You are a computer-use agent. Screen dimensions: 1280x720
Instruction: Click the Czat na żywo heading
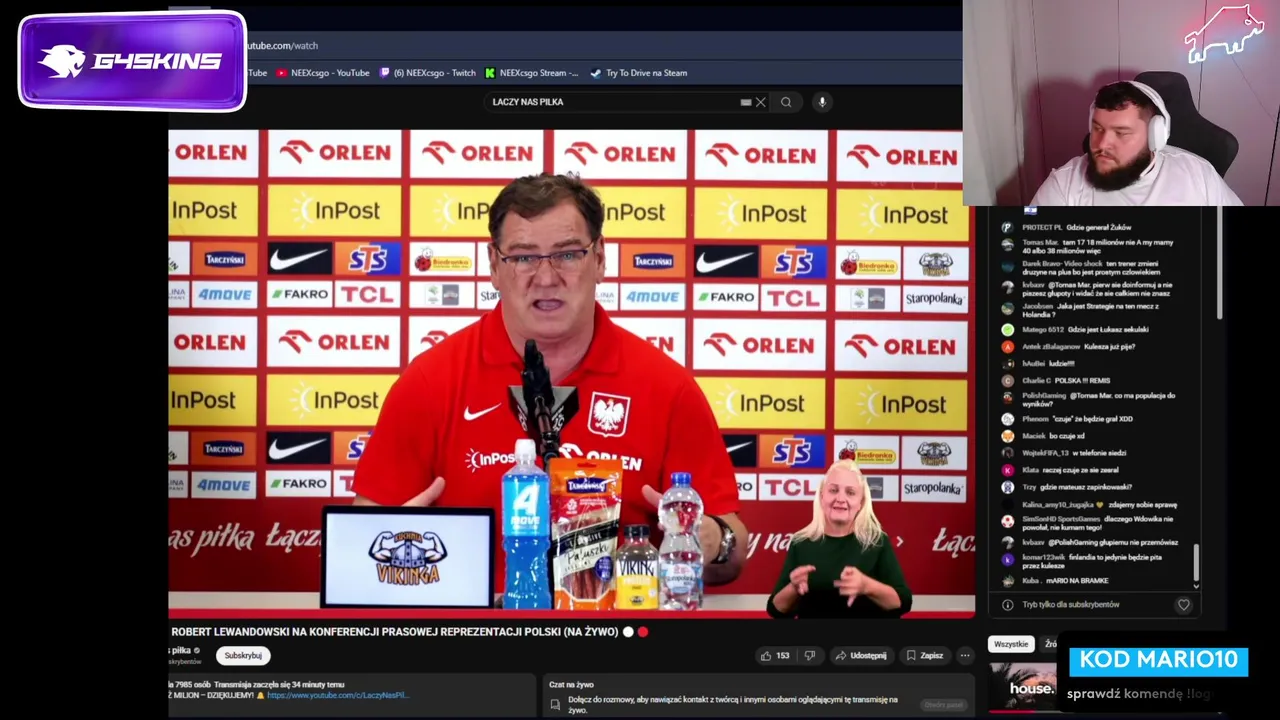point(571,685)
